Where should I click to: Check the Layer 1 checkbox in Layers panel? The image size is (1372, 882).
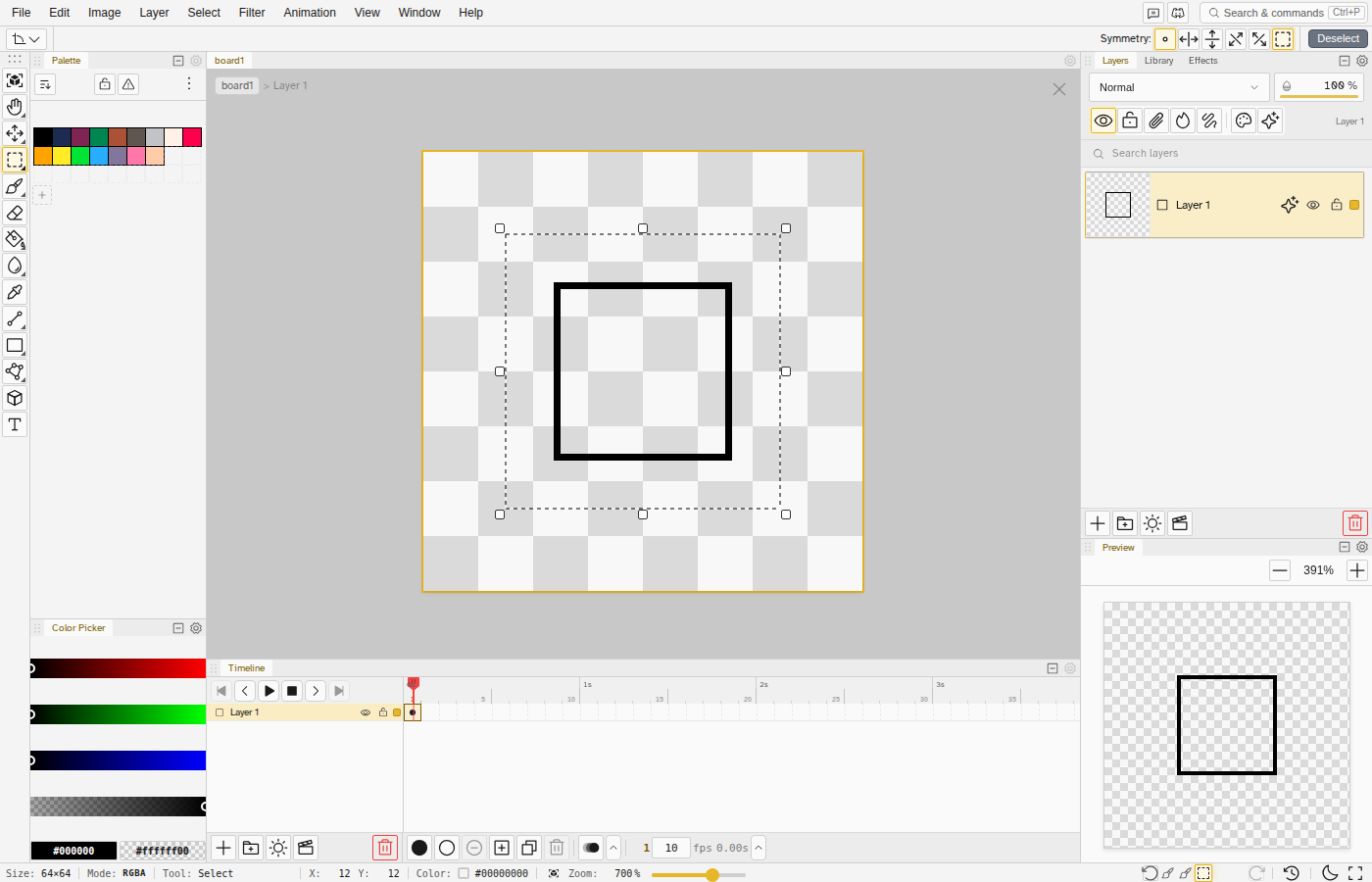1162,205
